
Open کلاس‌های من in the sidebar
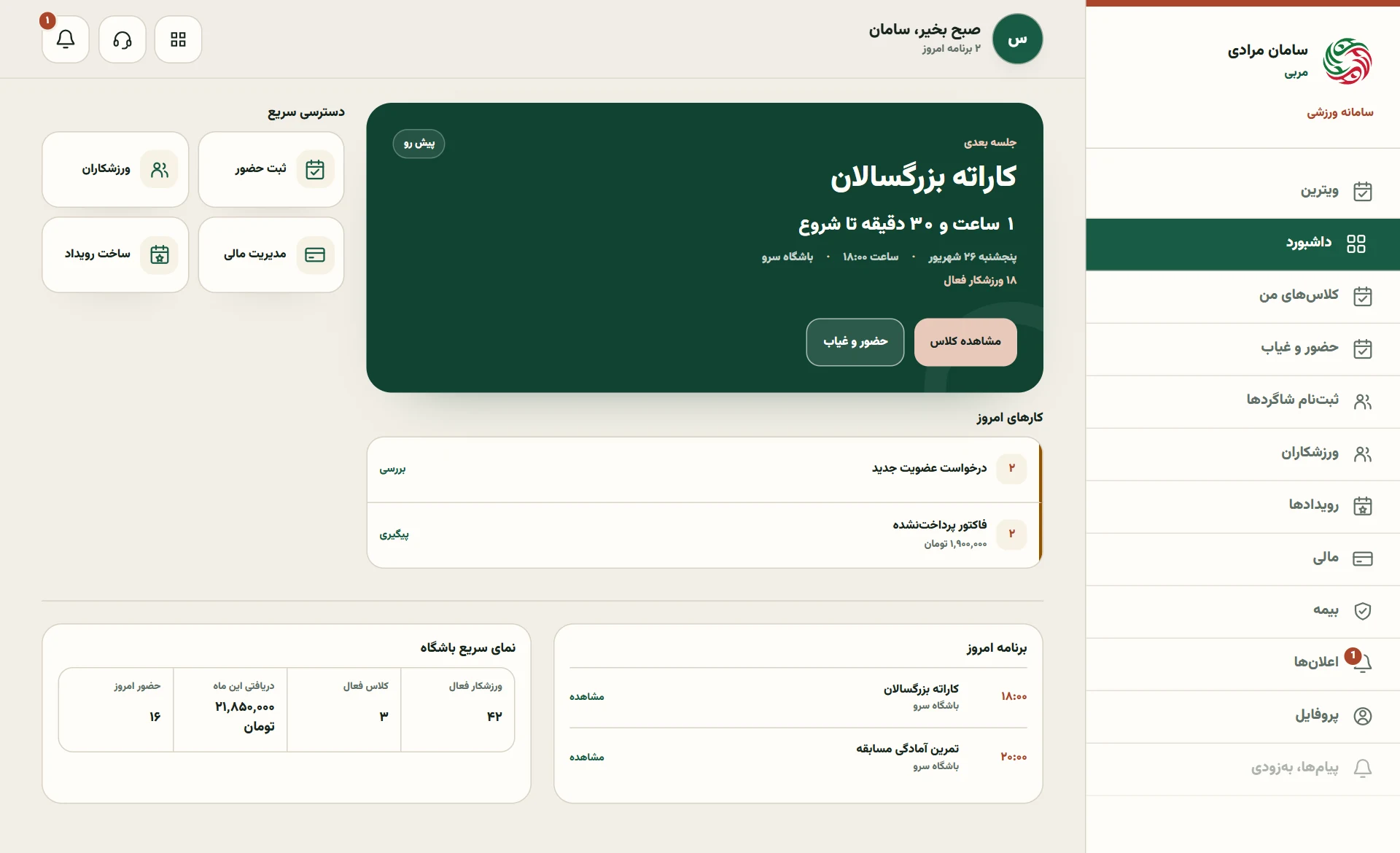point(1242,296)
